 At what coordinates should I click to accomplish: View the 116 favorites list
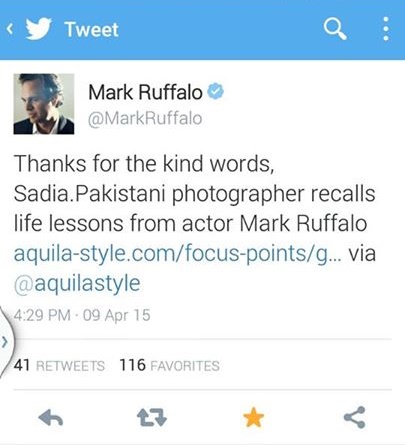pyautogui.click(x=169, y=366)
